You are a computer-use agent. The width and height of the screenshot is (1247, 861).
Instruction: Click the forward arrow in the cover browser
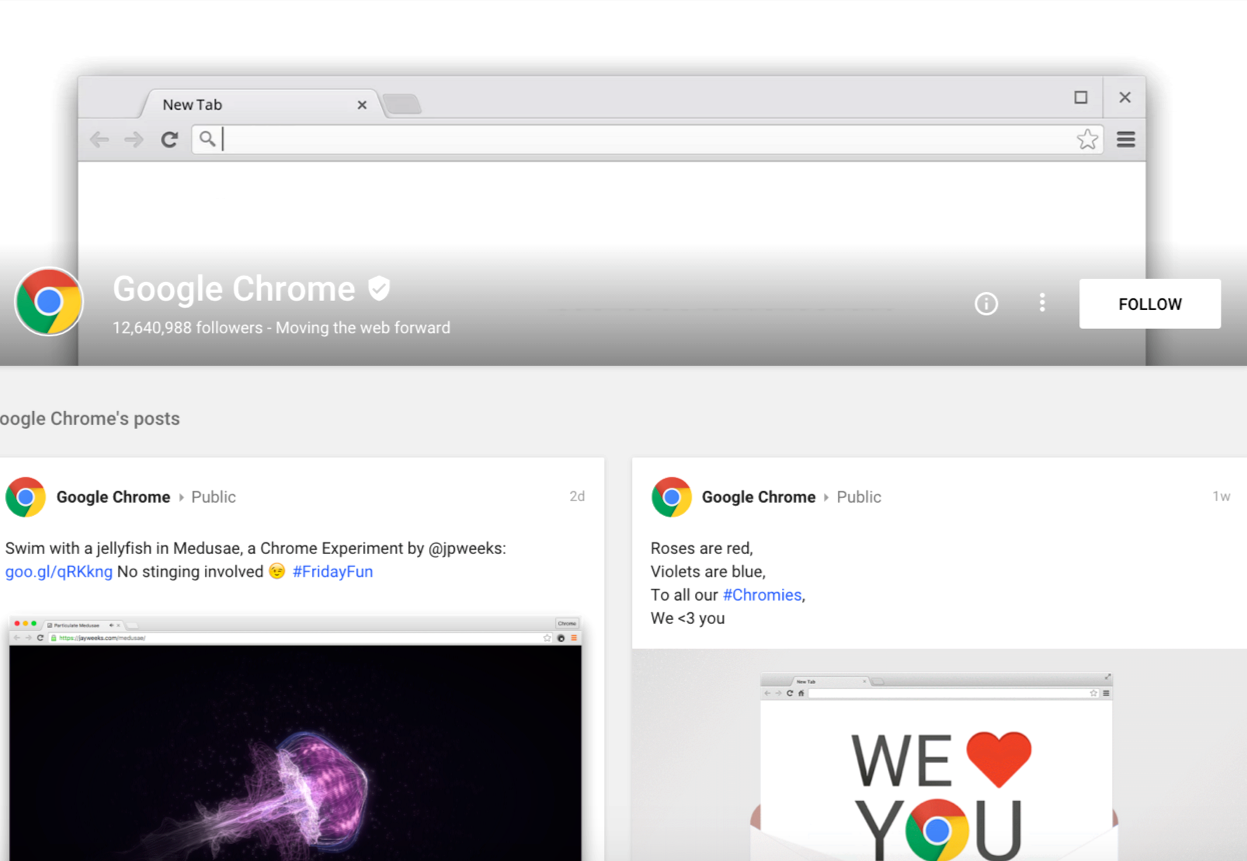[134, 140]
